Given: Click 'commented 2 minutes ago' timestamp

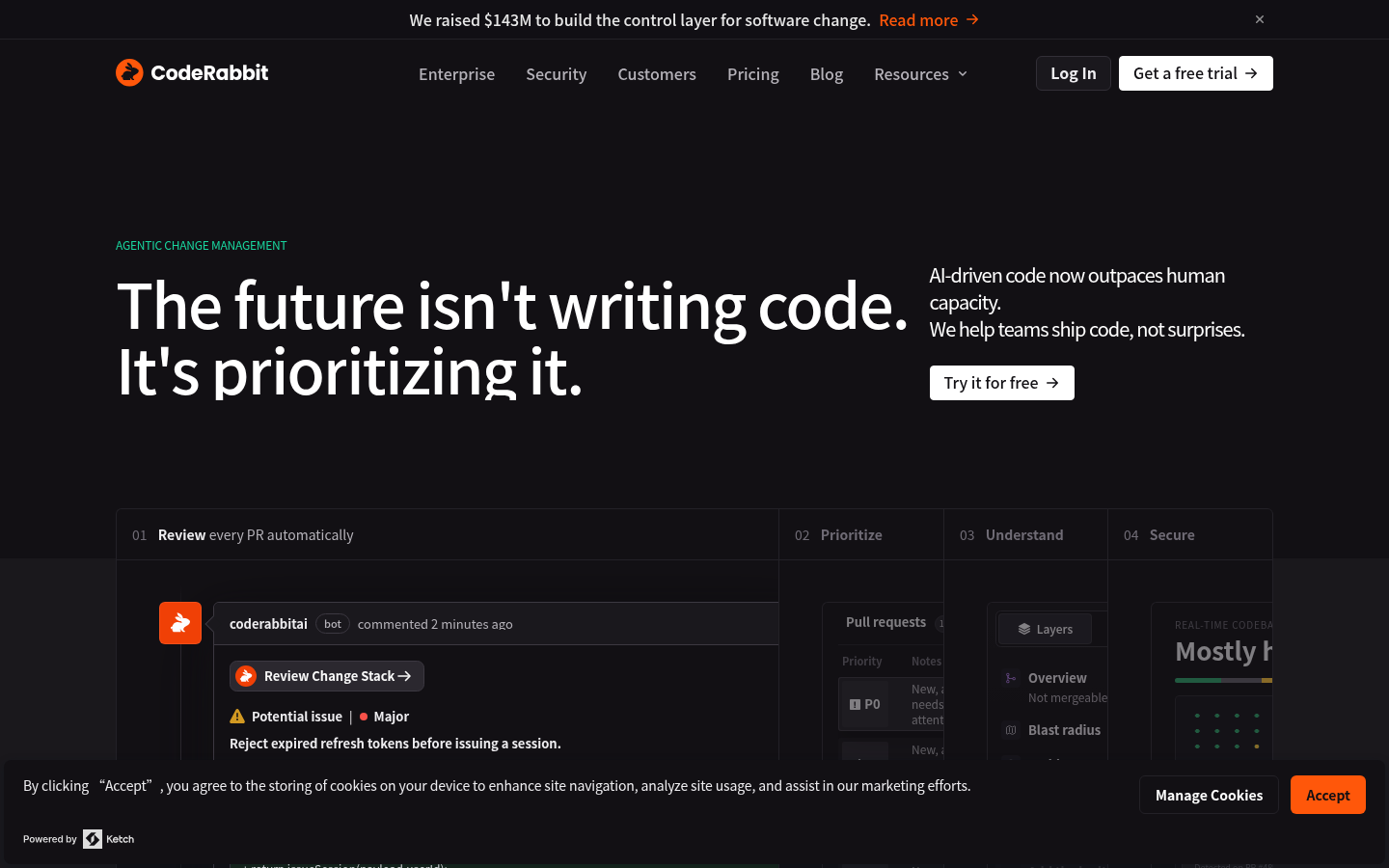Looking at the screenshot, I should [x=435, y=624].
